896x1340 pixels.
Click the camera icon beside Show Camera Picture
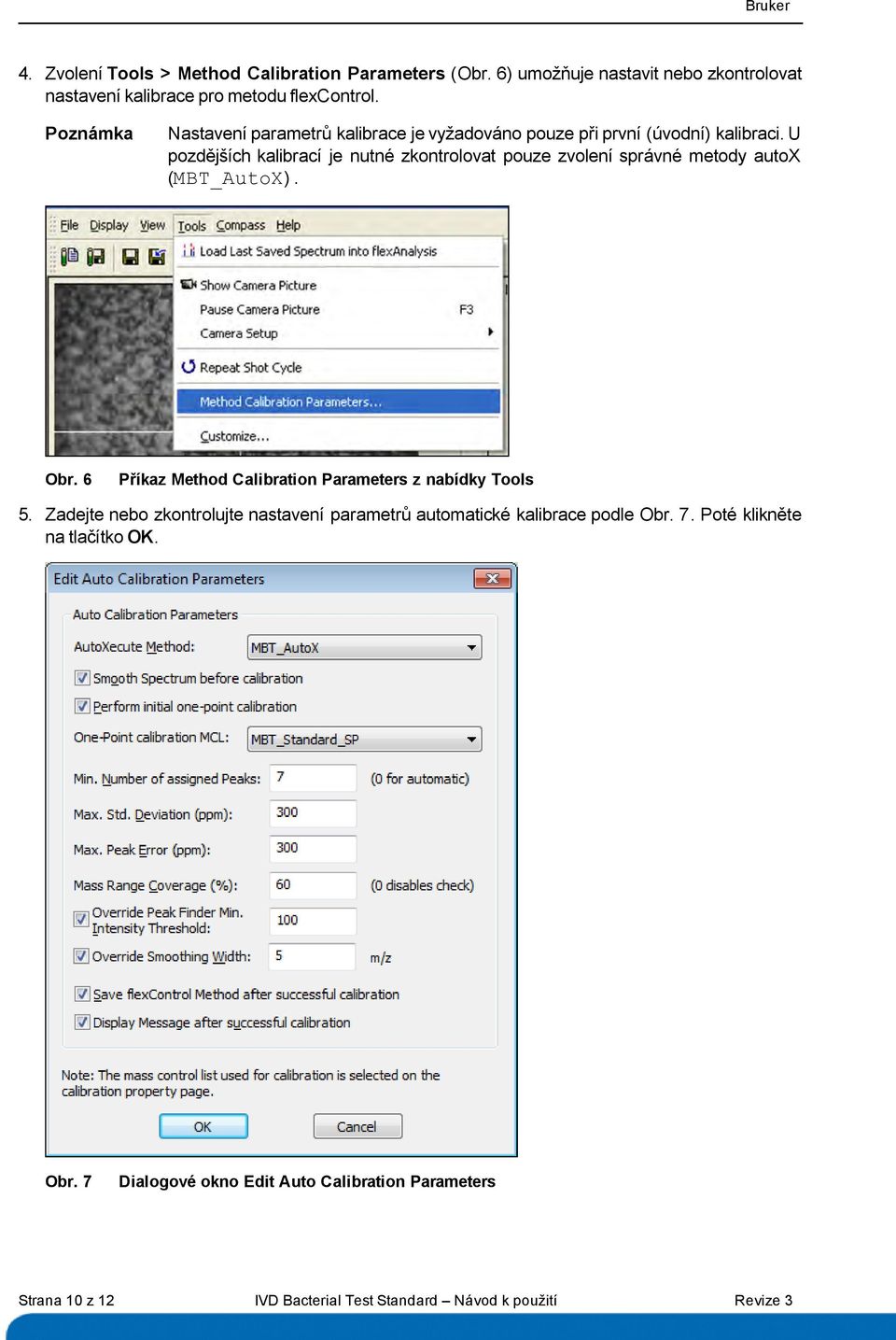click(189, 284)
